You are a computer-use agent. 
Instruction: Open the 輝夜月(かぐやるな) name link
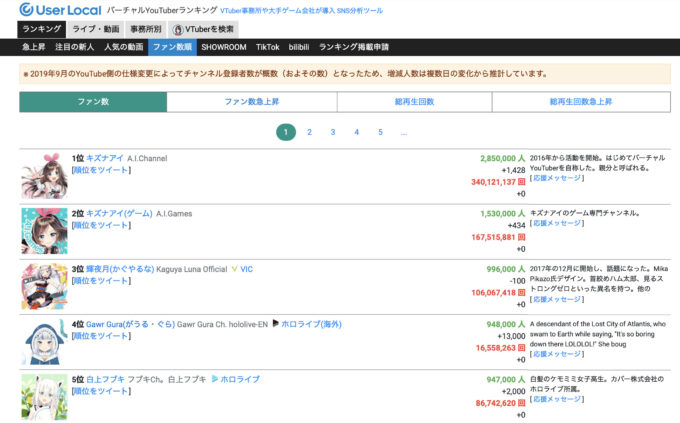(x=120, y=269)
